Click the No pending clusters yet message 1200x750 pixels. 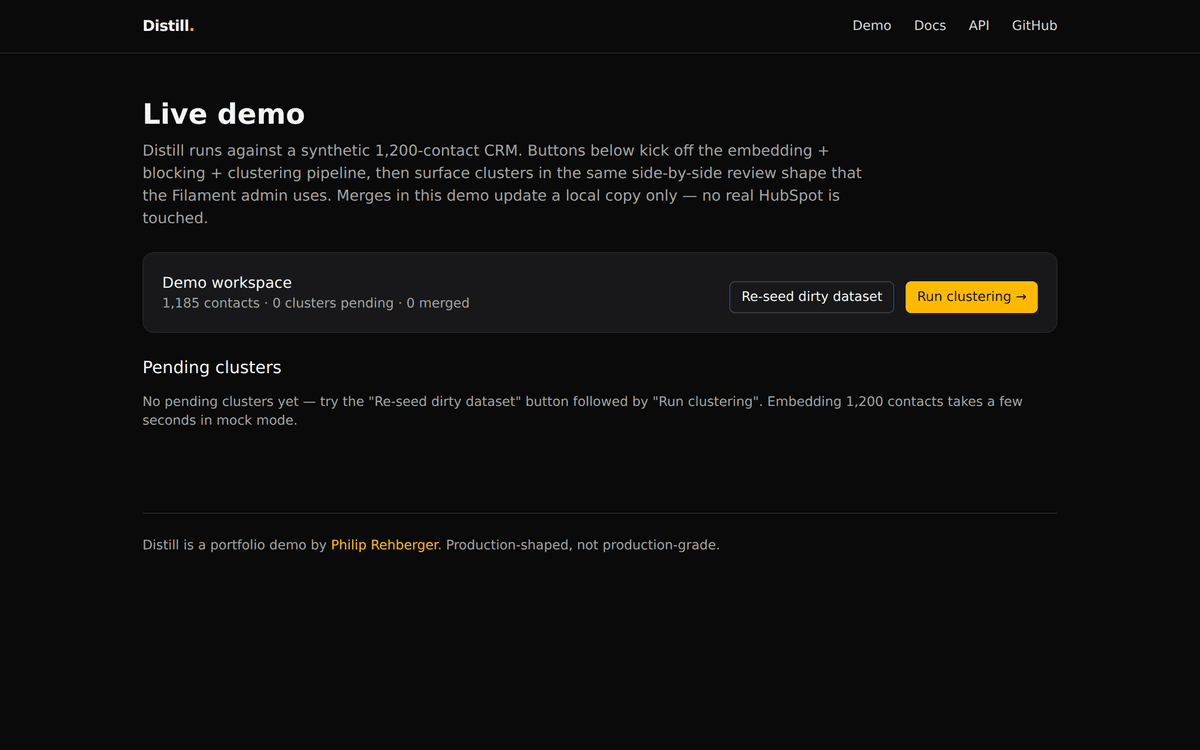(x=583, y=411)
